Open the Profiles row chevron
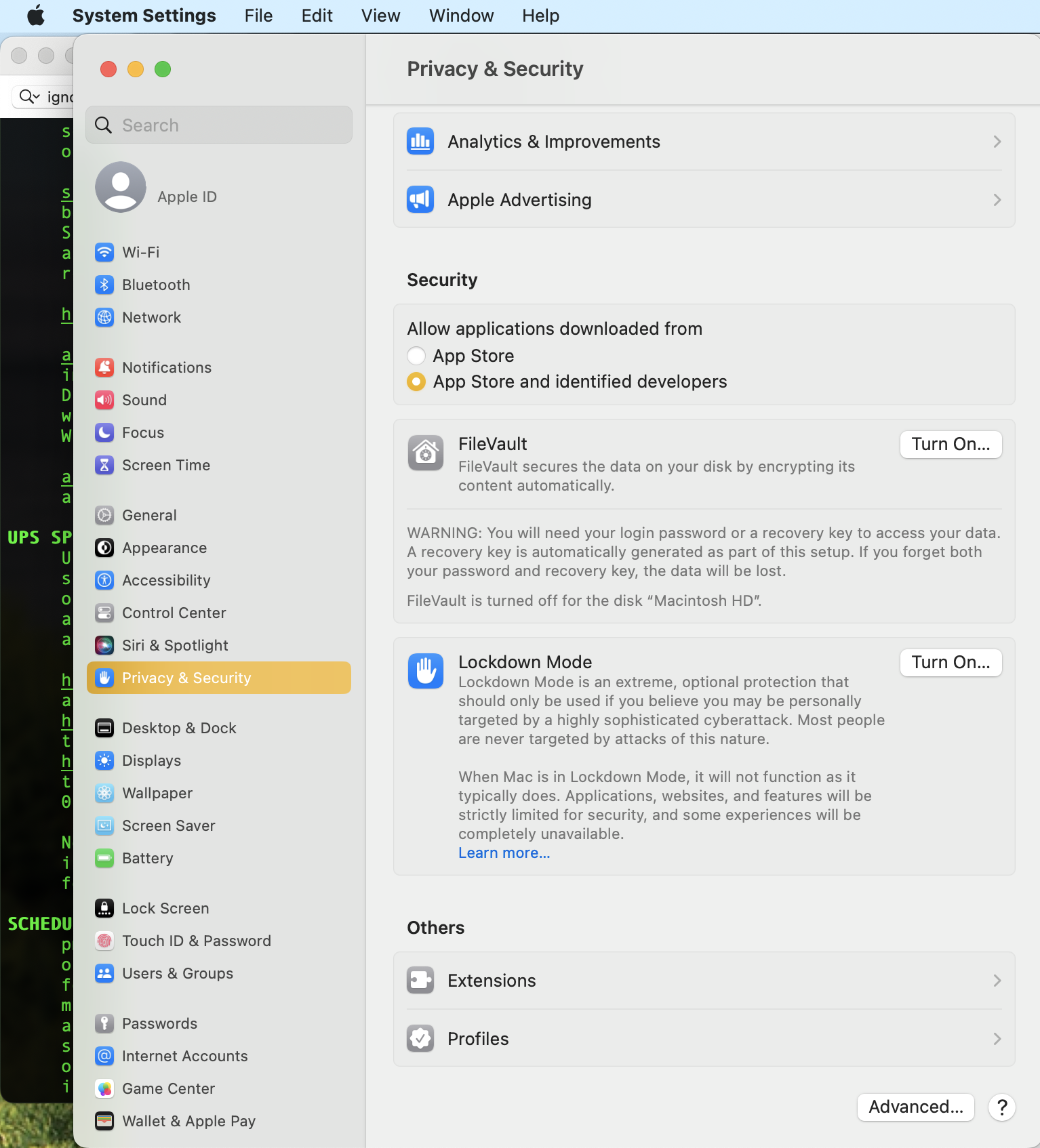This screenshot has width=1040, height=1148. click(997, 1039)
